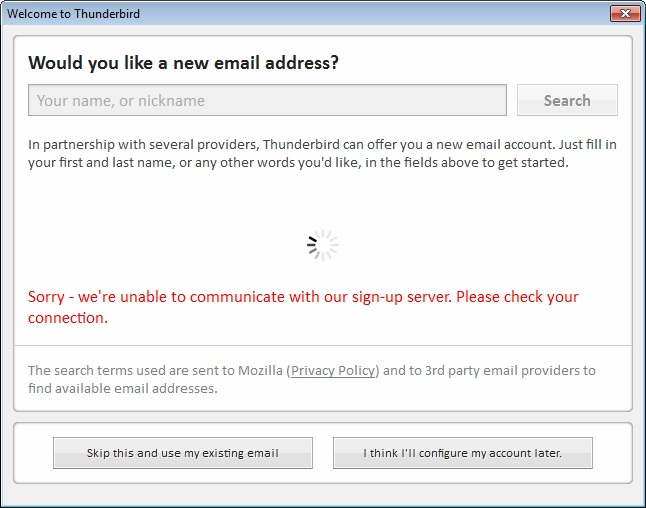Click the word "Sorry" in the red error
The height and width of the screenshot is (508, 646).
pyautogui.click(x=46, y=297)
